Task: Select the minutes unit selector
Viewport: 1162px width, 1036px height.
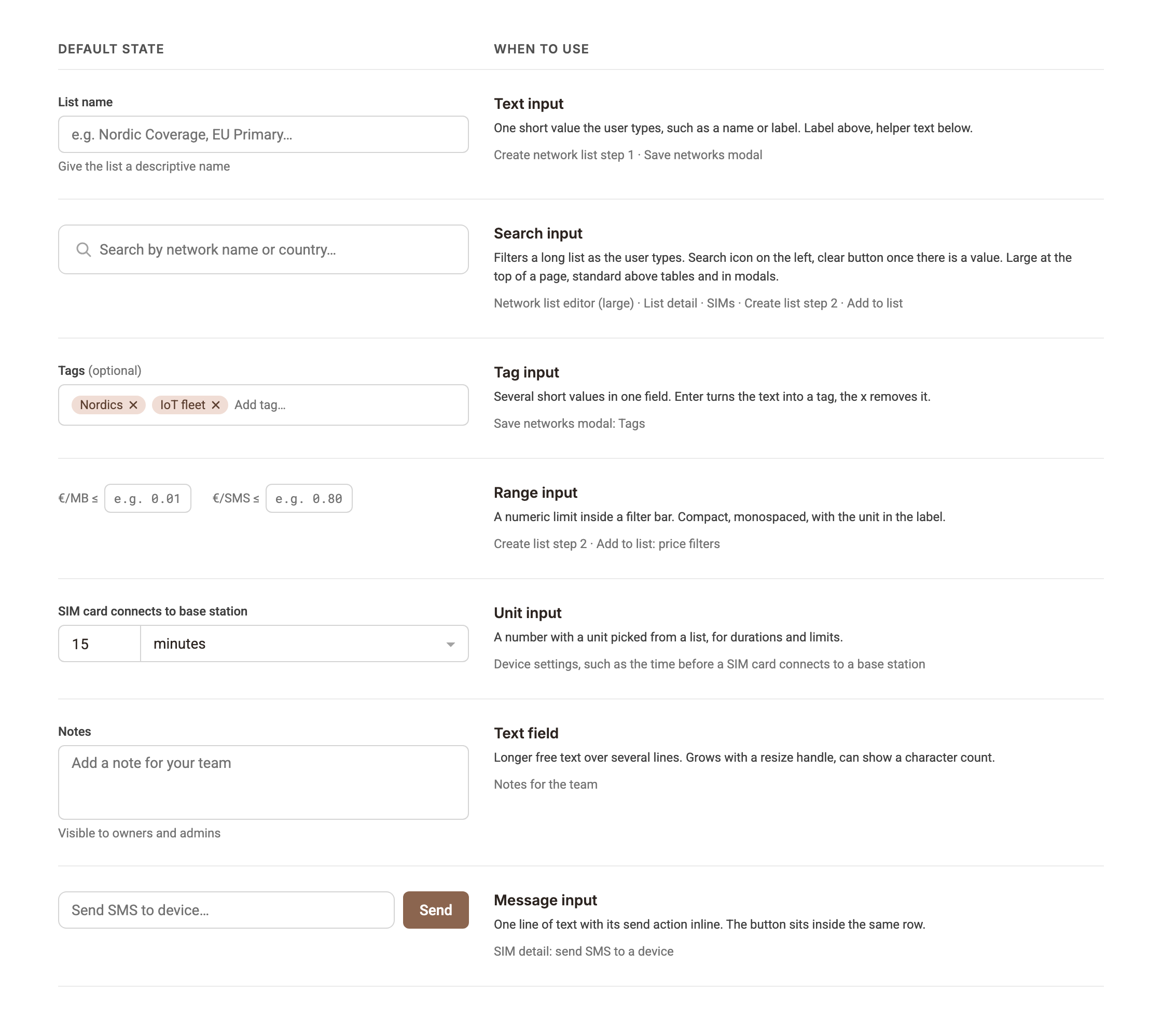Action: [x=304, y=644]
